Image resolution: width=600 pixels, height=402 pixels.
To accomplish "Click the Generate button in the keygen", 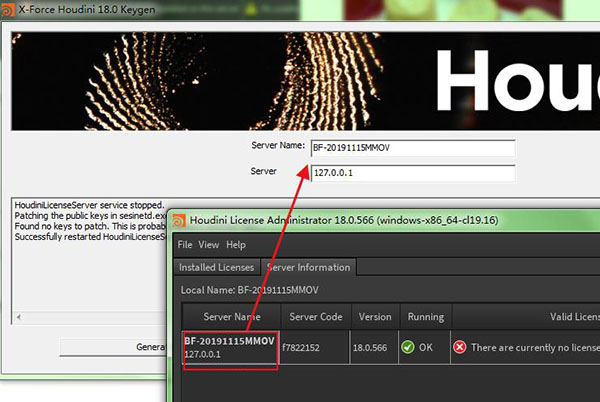I will coord(113,347).
